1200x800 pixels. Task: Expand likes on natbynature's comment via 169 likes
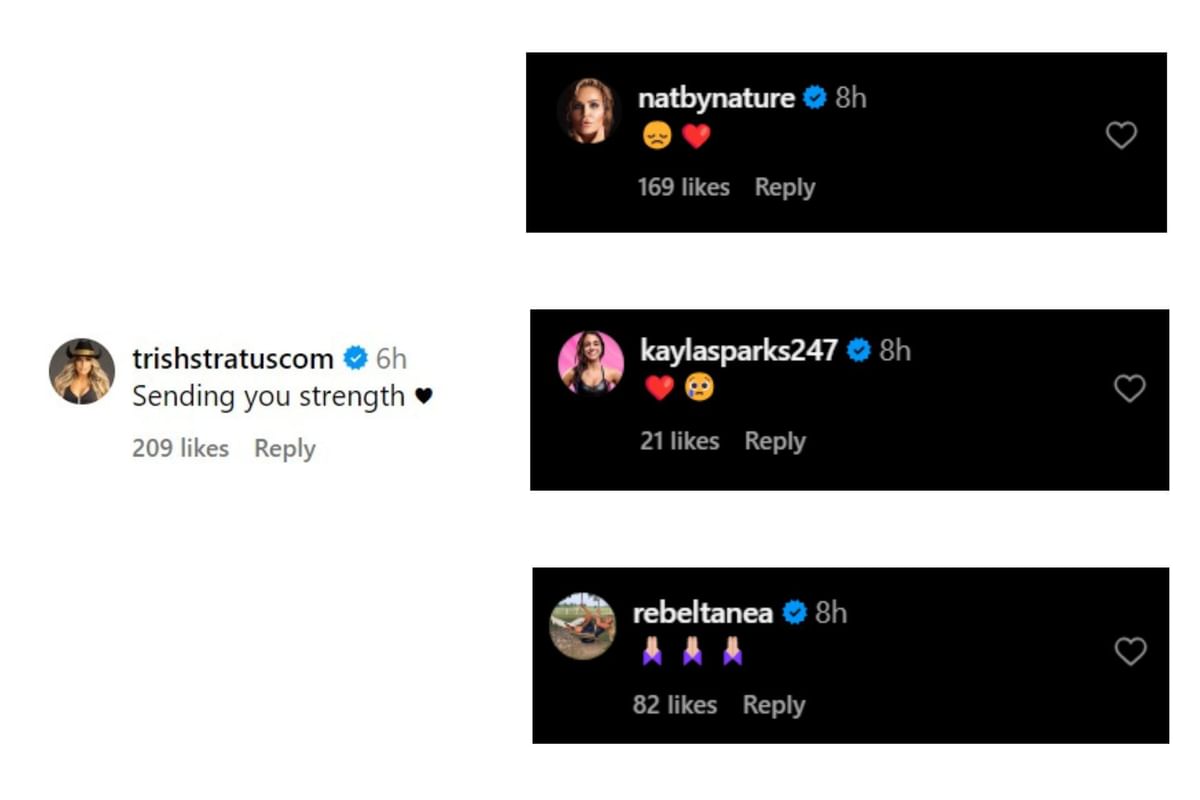(x=684, y=187)
